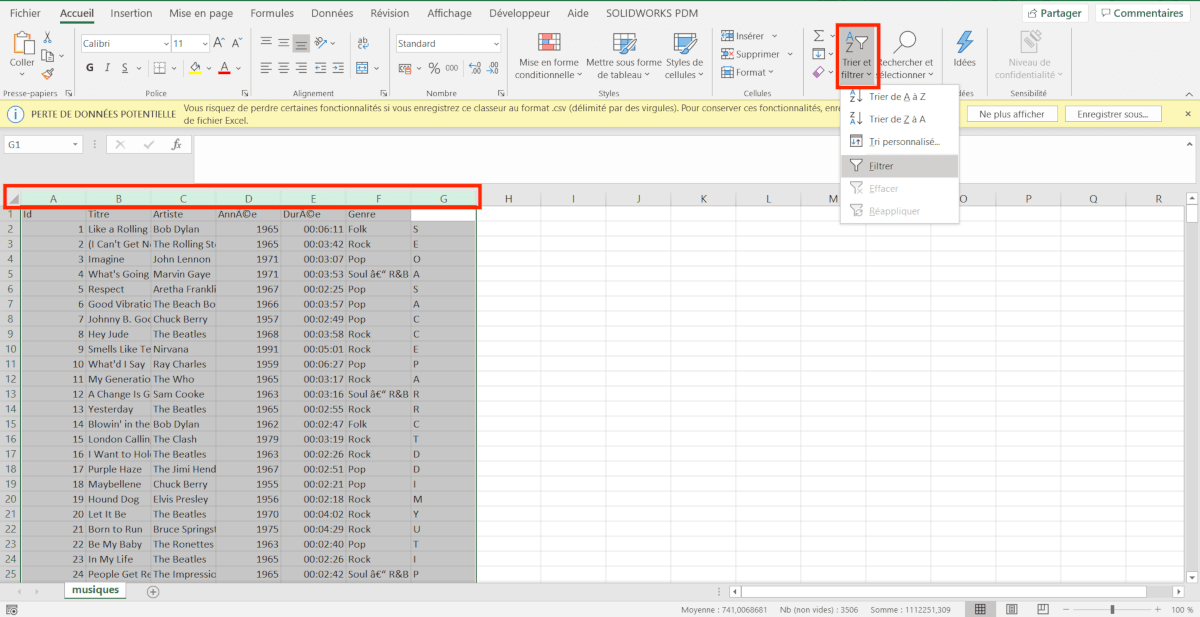The width and height of the screenshot is (1200, 617).
Task: Choose Trier de A à Z
Action: (x=897, y=97)
